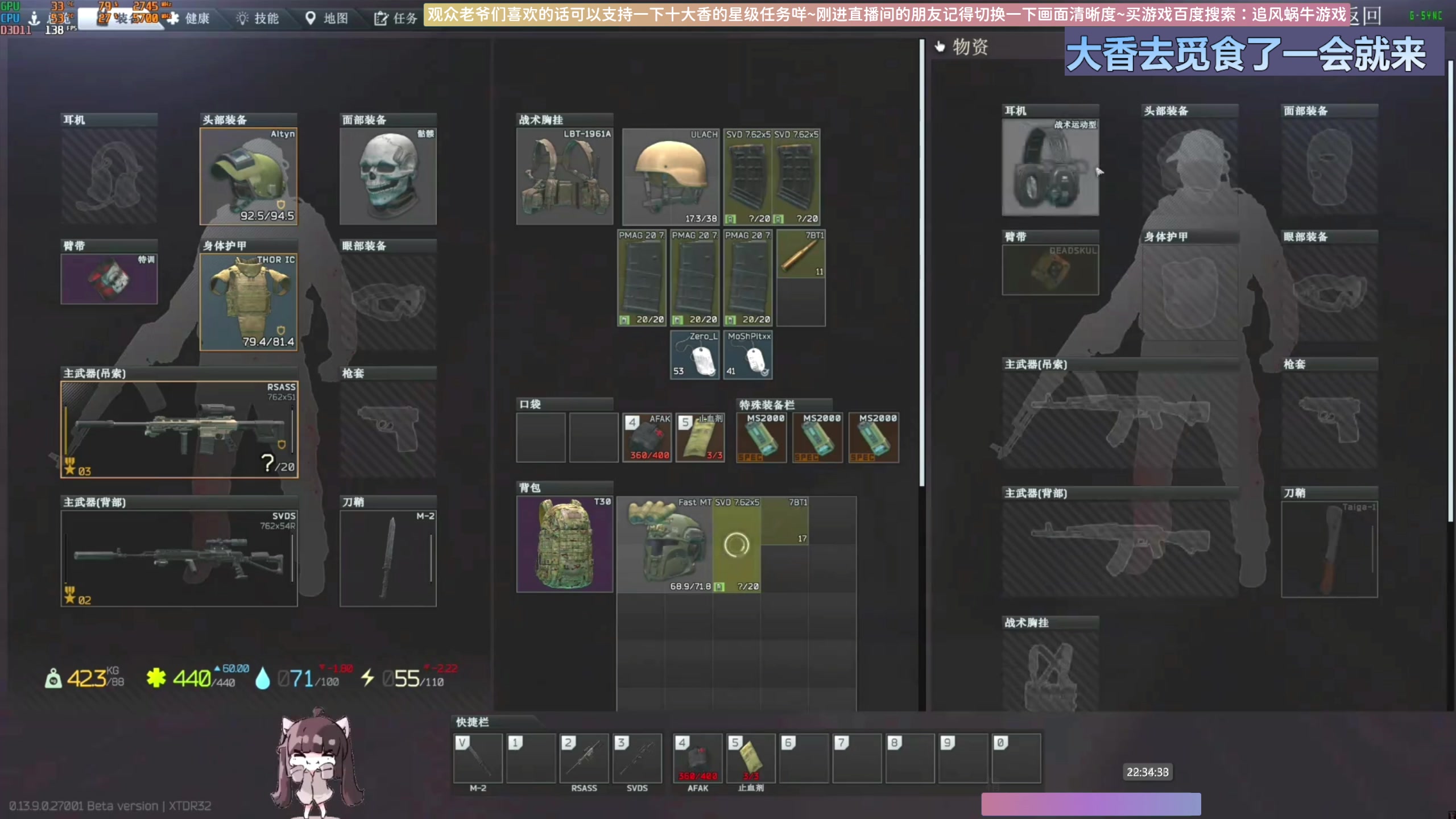Image resolution: width=1456 pixels, height=819 pixels.
Task: Open the 地图 map tab
Action: pyautogui.click(x=328, y=18)
